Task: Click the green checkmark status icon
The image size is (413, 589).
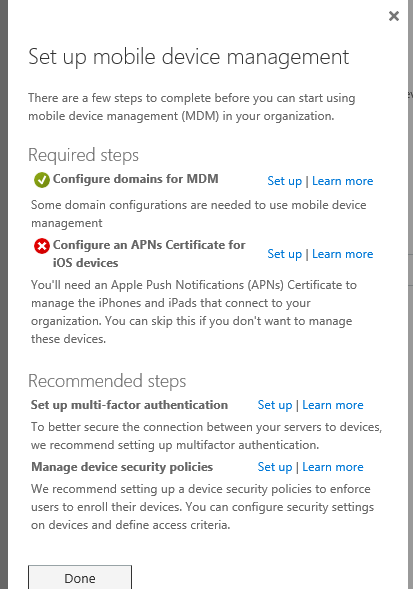Action: (42, 180)
